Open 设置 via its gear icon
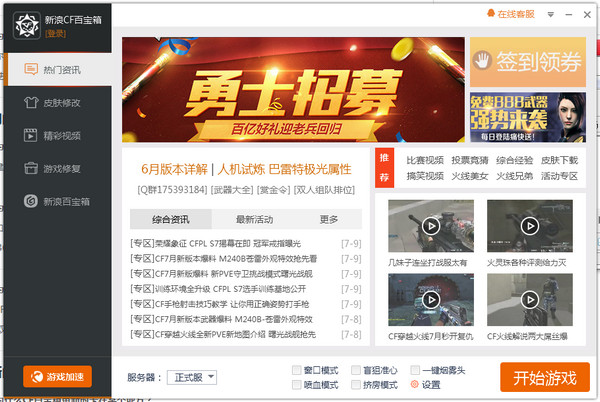This screenshot has width=600, height=402. pos(414,384)
